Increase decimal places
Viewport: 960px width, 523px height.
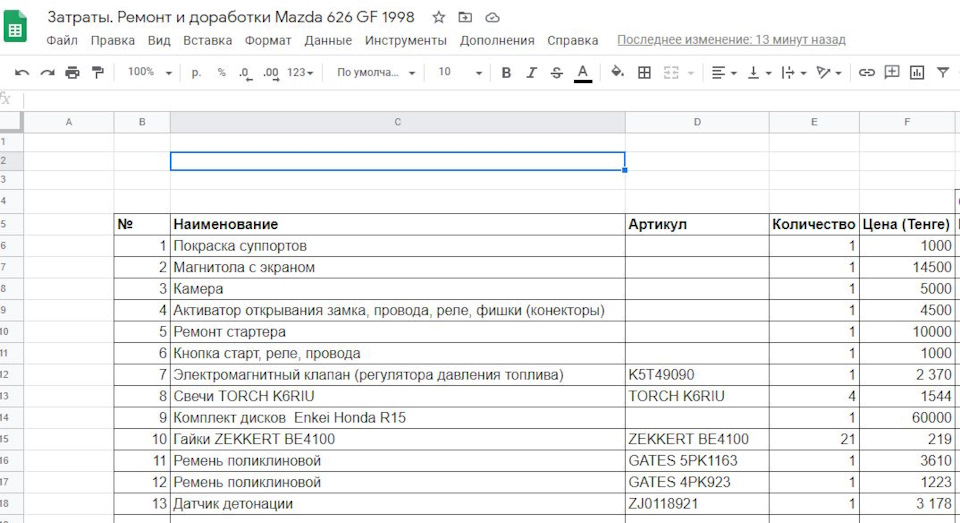271,73
